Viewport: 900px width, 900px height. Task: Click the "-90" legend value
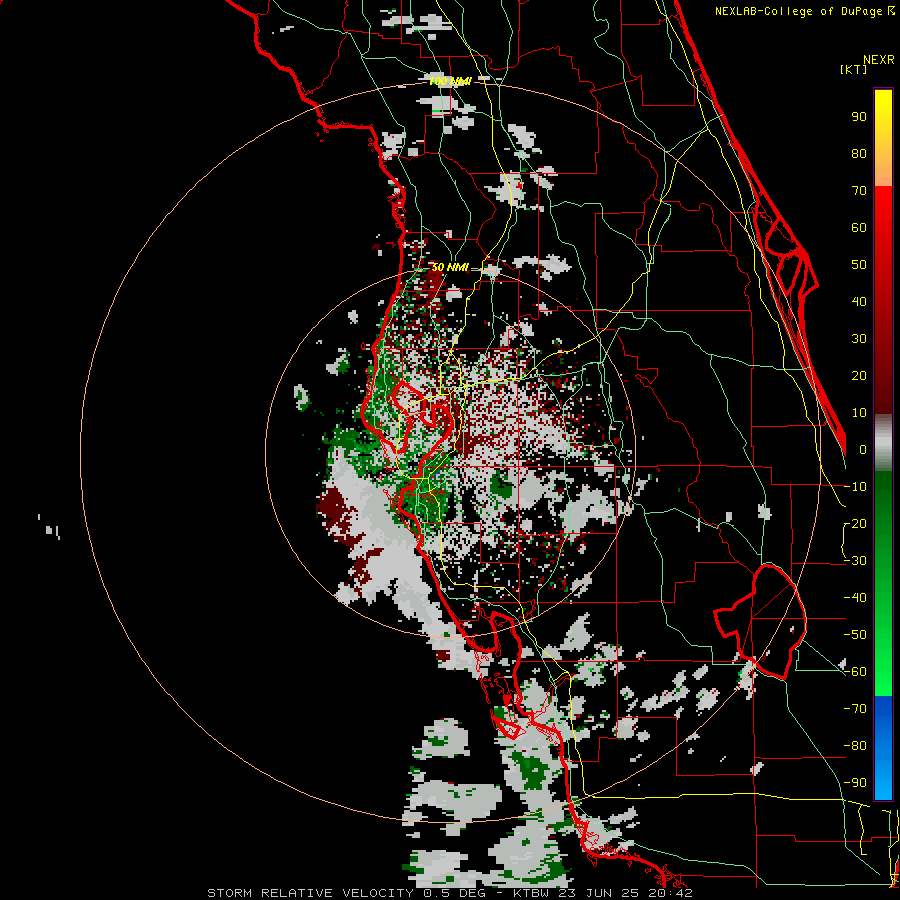[x=855, y=783]
